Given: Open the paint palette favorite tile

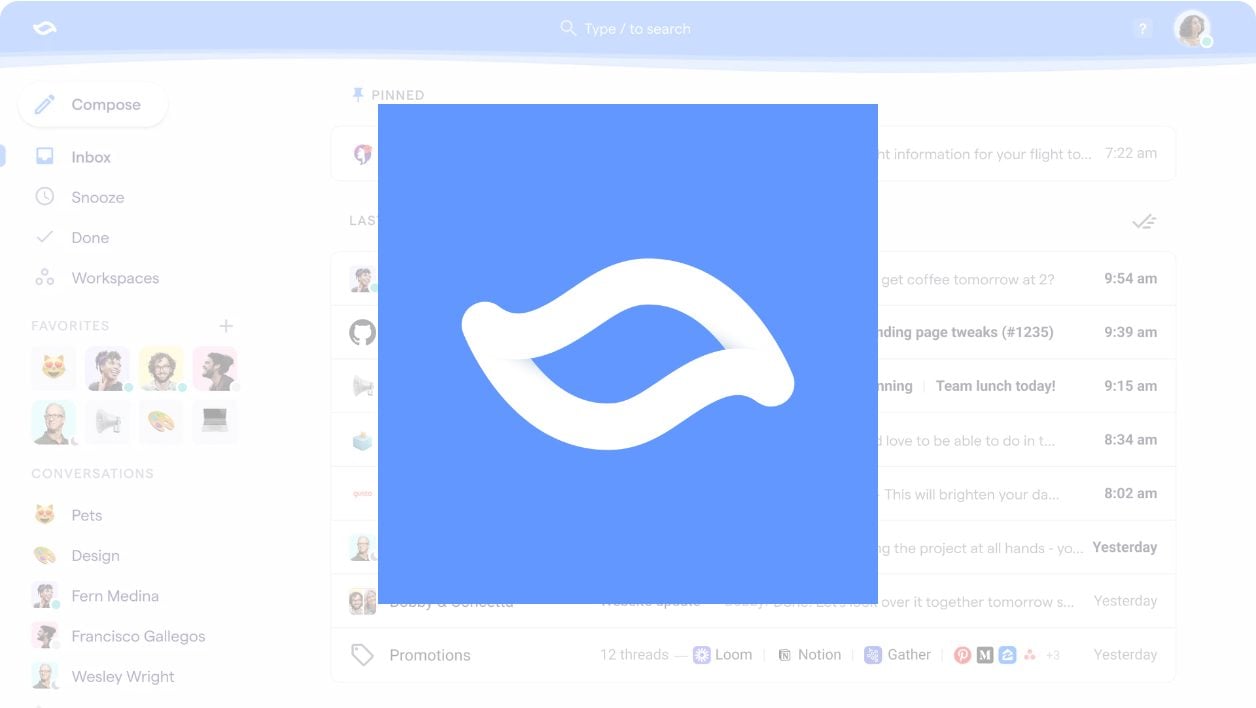Looking at the screenshot, I should (161, 422).
